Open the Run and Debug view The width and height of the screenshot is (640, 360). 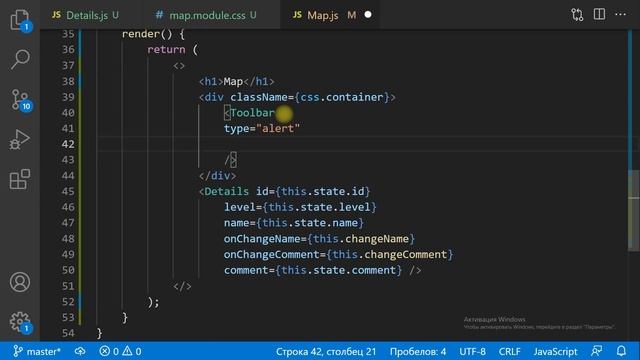point(20,140)
